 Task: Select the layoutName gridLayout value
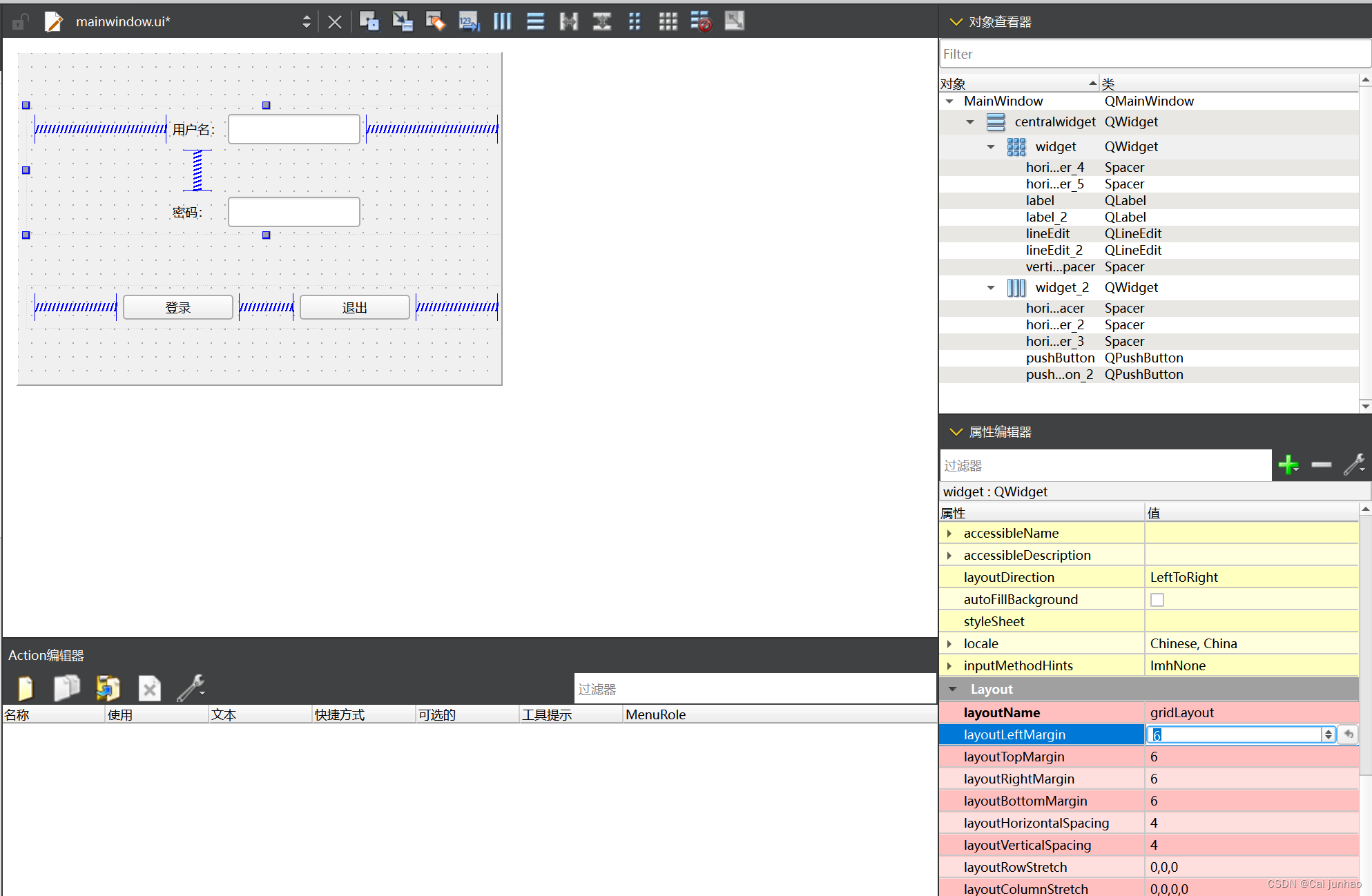[1251, 713]
